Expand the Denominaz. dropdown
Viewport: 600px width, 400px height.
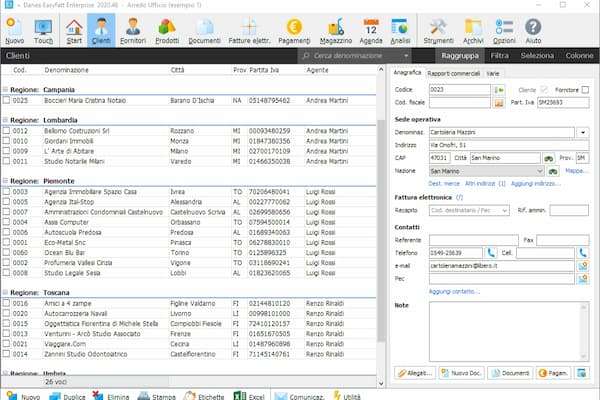(583, 132)
